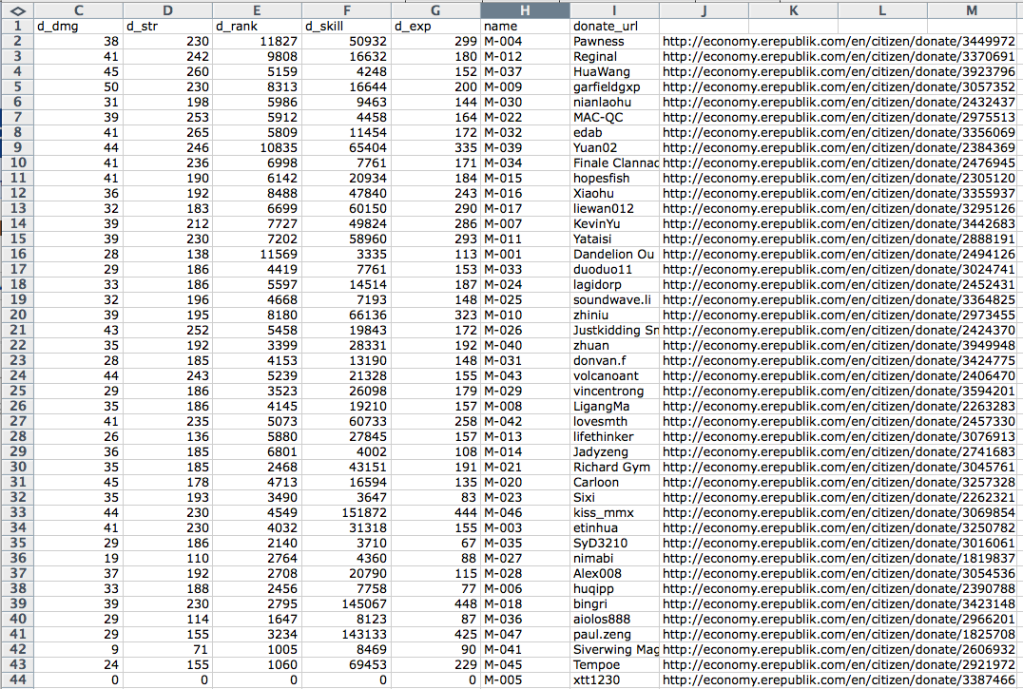Click the d_rank value 11827
1023x689 pixels.
[x=257, y=41]
